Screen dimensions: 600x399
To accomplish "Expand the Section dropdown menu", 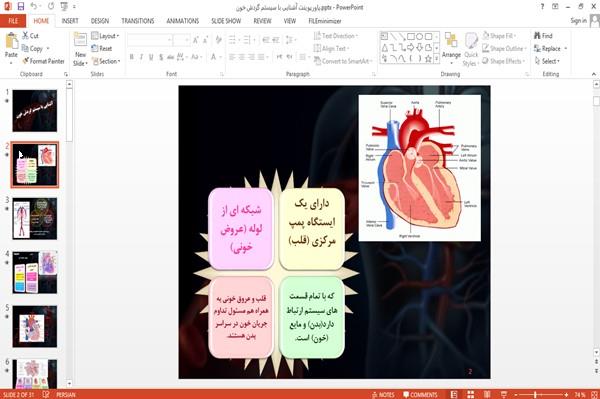I will (106, 61).
